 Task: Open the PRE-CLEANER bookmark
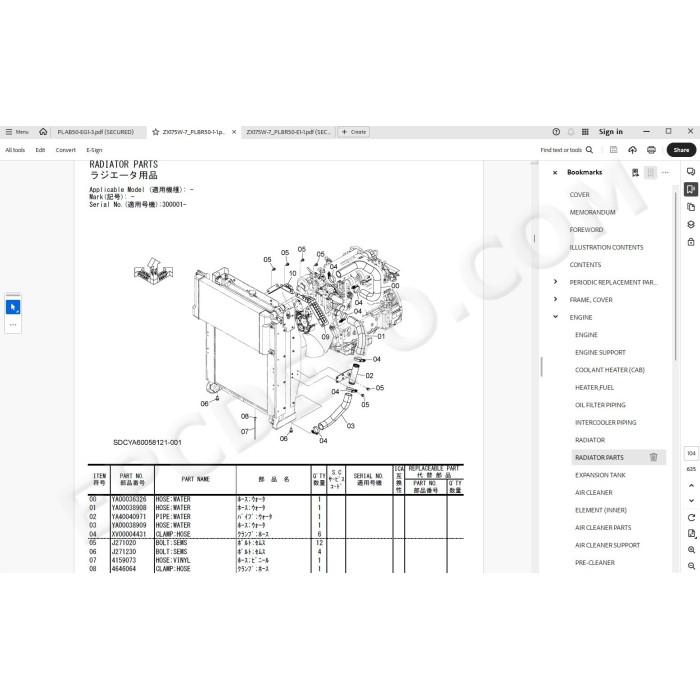(595, 562)
